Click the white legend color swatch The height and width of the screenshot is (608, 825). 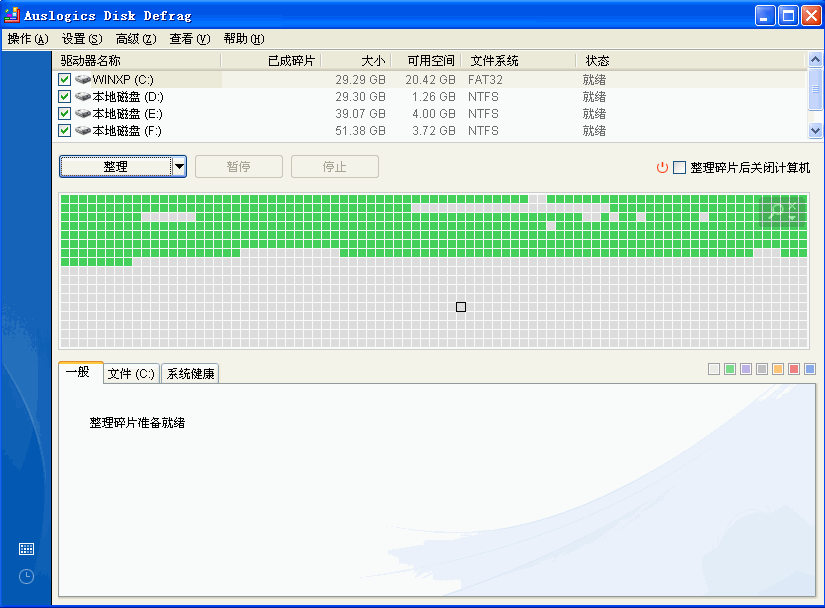coord(714,369)
